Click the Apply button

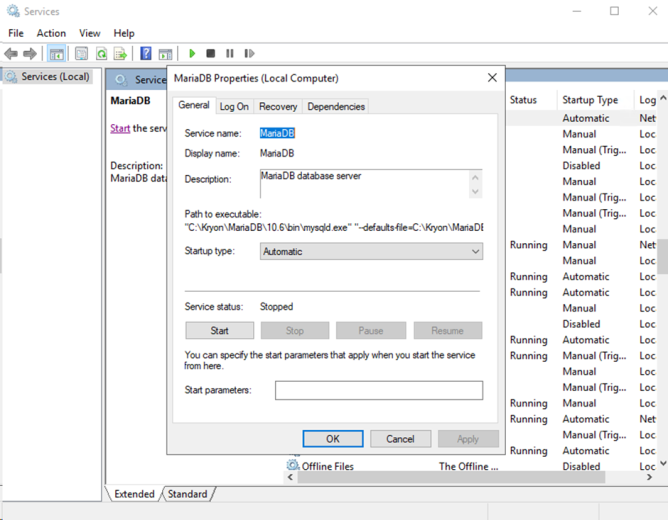(x=468, y=439)
